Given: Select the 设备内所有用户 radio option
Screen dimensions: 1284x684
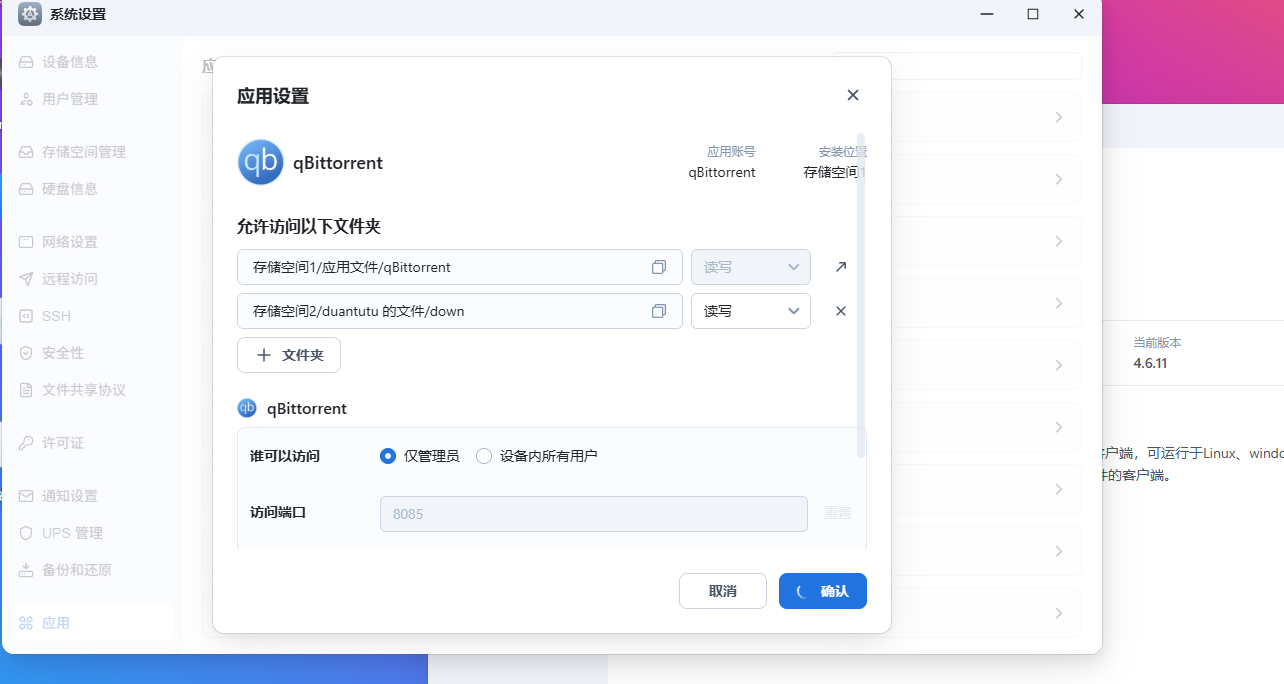Looking at the screenshot, I should tap(484, 456).
